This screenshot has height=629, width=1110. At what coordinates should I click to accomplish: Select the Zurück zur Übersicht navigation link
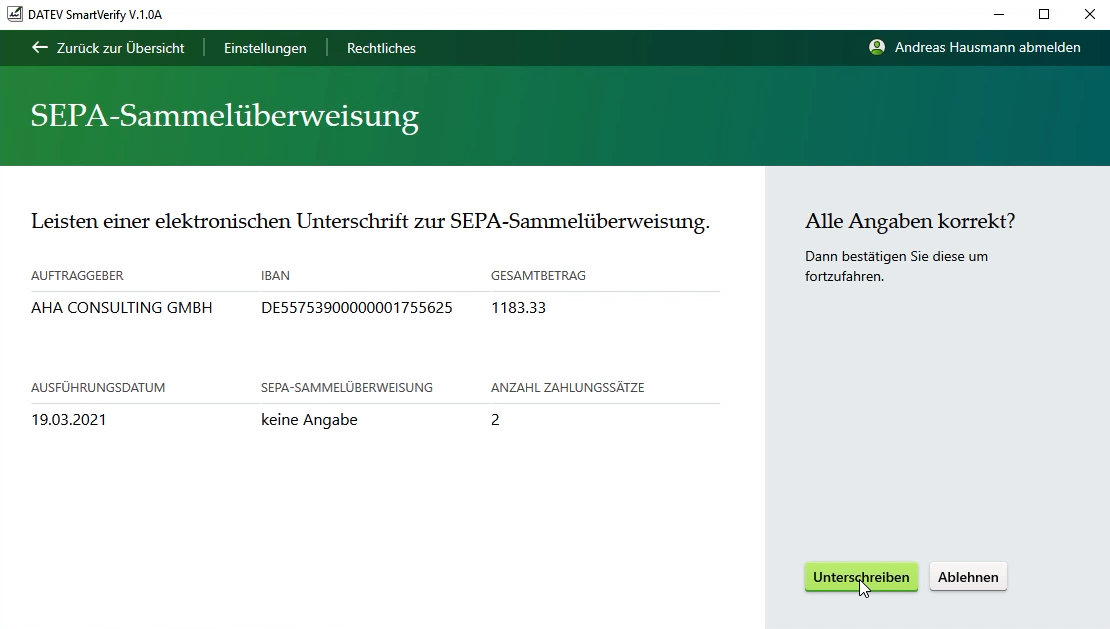pos(115,47)
